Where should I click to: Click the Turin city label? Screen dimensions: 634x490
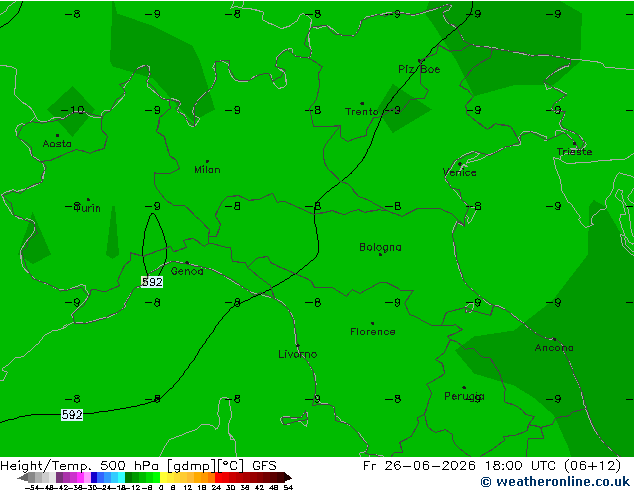click(88, 208)
